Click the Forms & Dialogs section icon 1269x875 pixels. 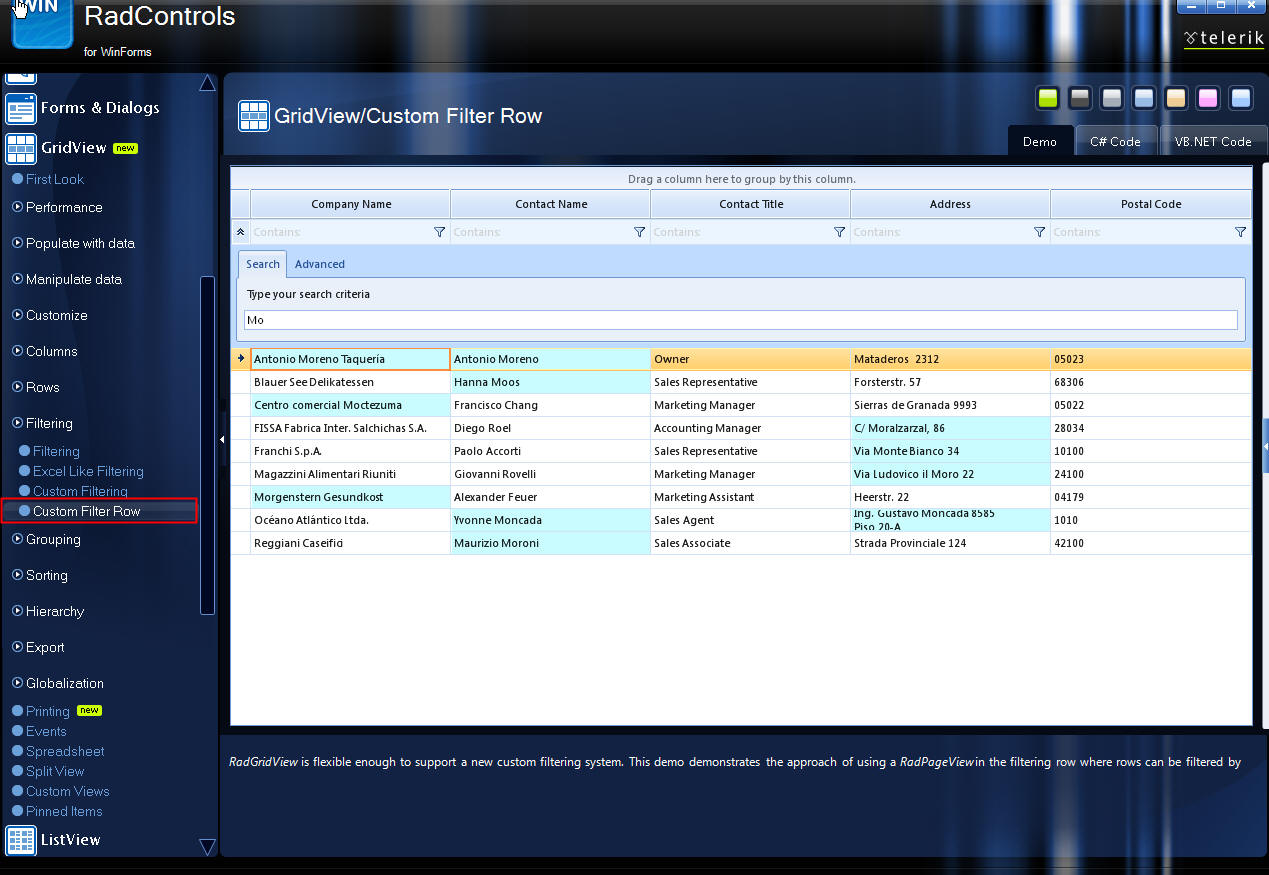pos(21,108)
